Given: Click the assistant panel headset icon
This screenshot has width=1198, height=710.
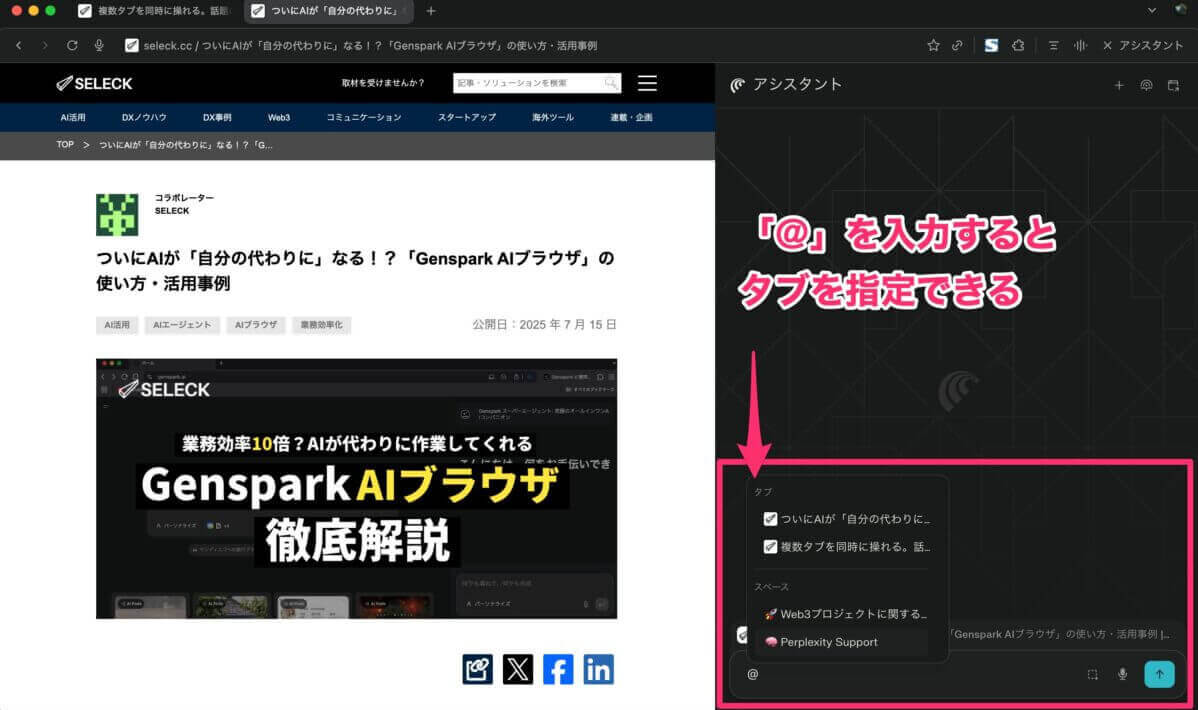Looking at the screenshot, I should click(1146, 86).
